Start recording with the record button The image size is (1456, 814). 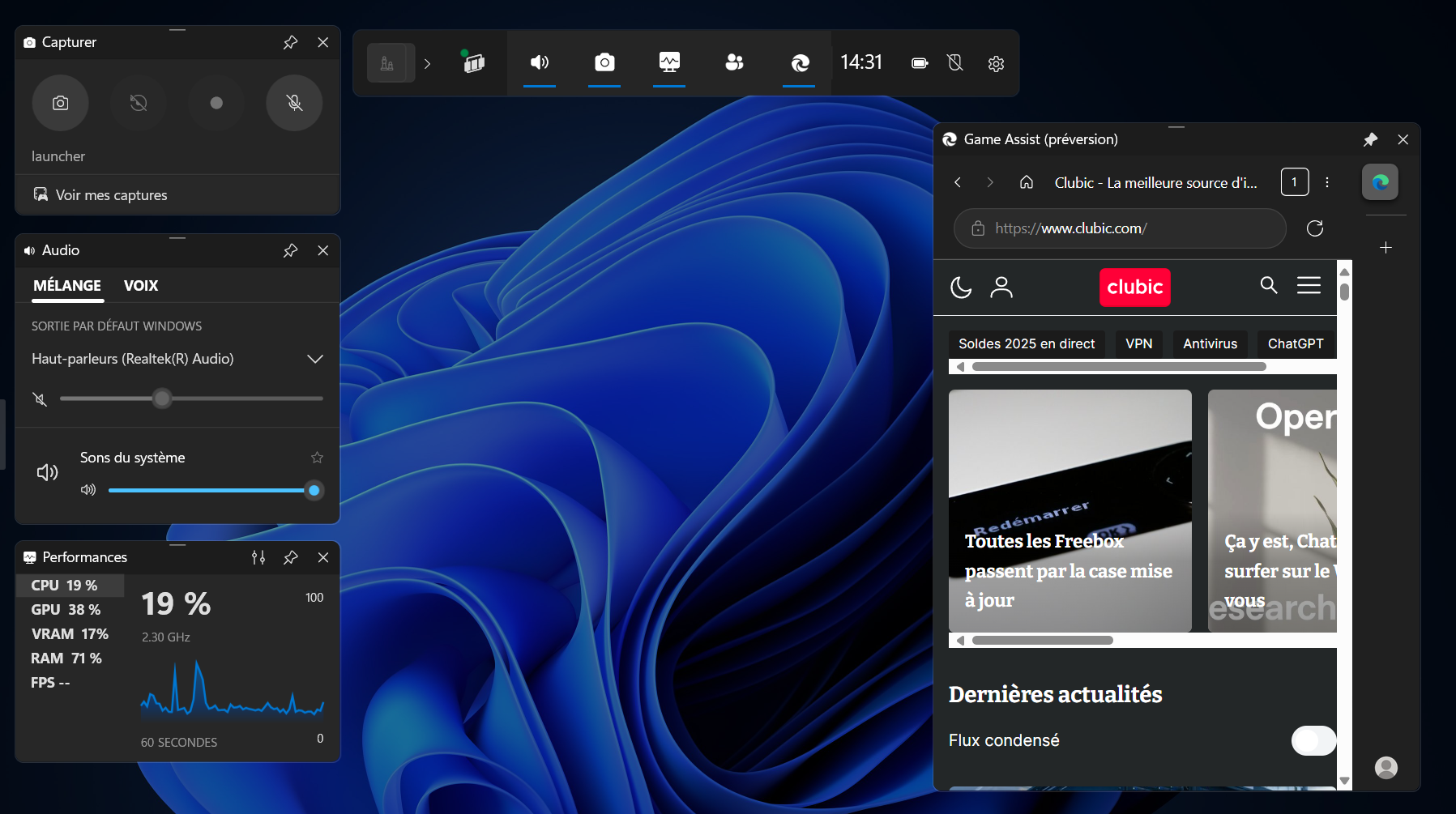pos(216,103)
